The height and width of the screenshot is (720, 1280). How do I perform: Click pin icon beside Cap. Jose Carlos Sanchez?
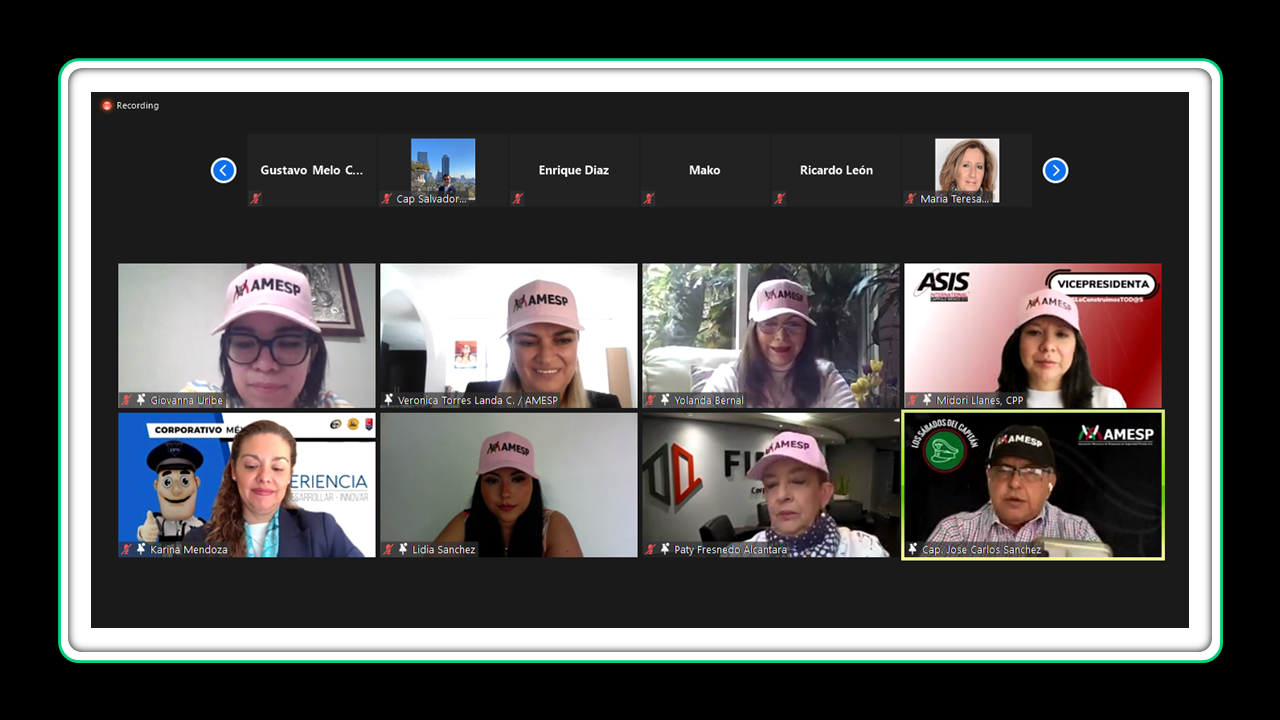[913, 549]
